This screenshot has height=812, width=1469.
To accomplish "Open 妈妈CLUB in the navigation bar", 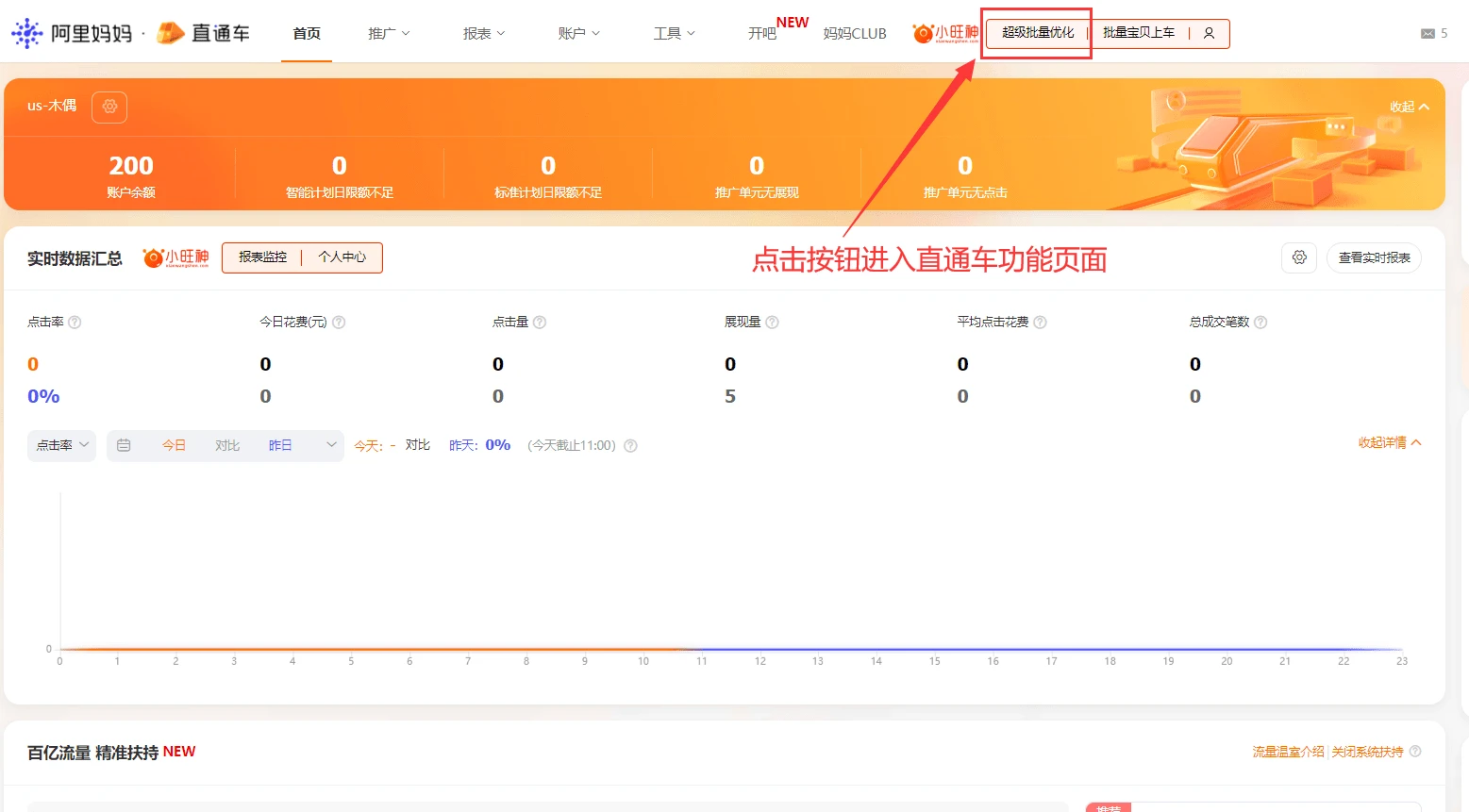I will [x=855, y=34].
